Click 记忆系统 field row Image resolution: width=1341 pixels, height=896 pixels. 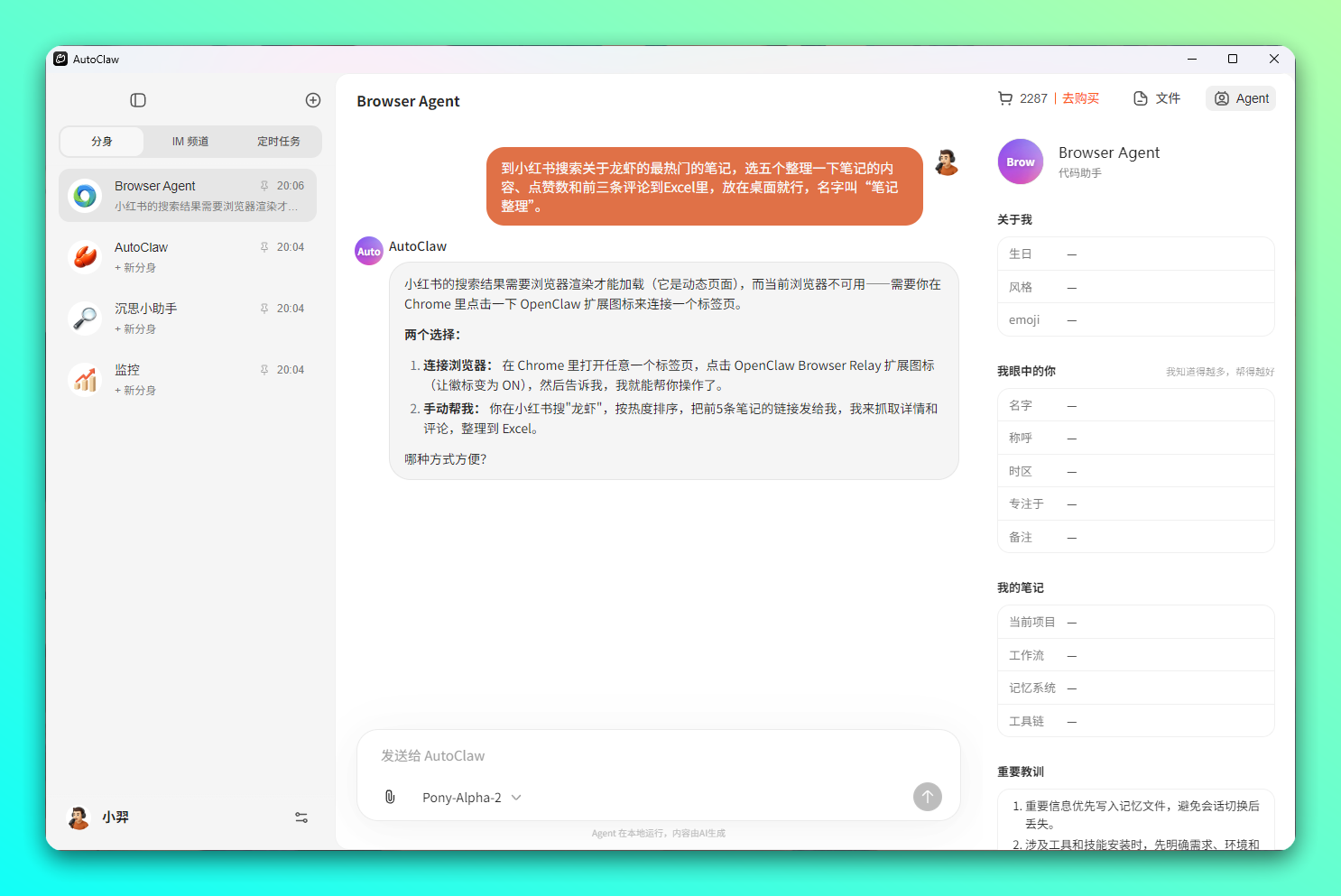(1136, 688)
